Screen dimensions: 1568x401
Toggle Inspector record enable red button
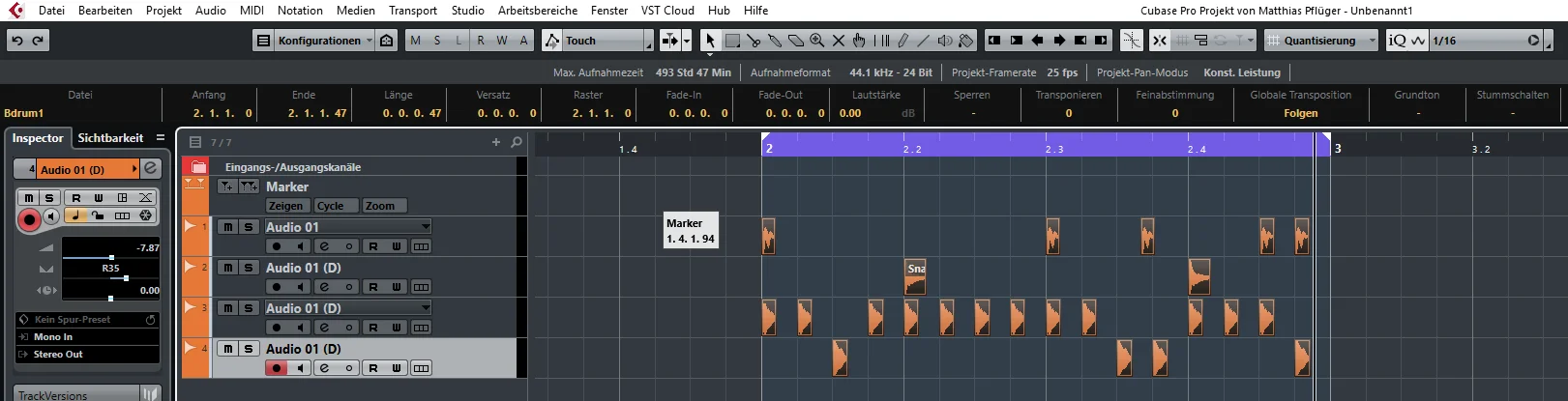click(x=29, y=220)
